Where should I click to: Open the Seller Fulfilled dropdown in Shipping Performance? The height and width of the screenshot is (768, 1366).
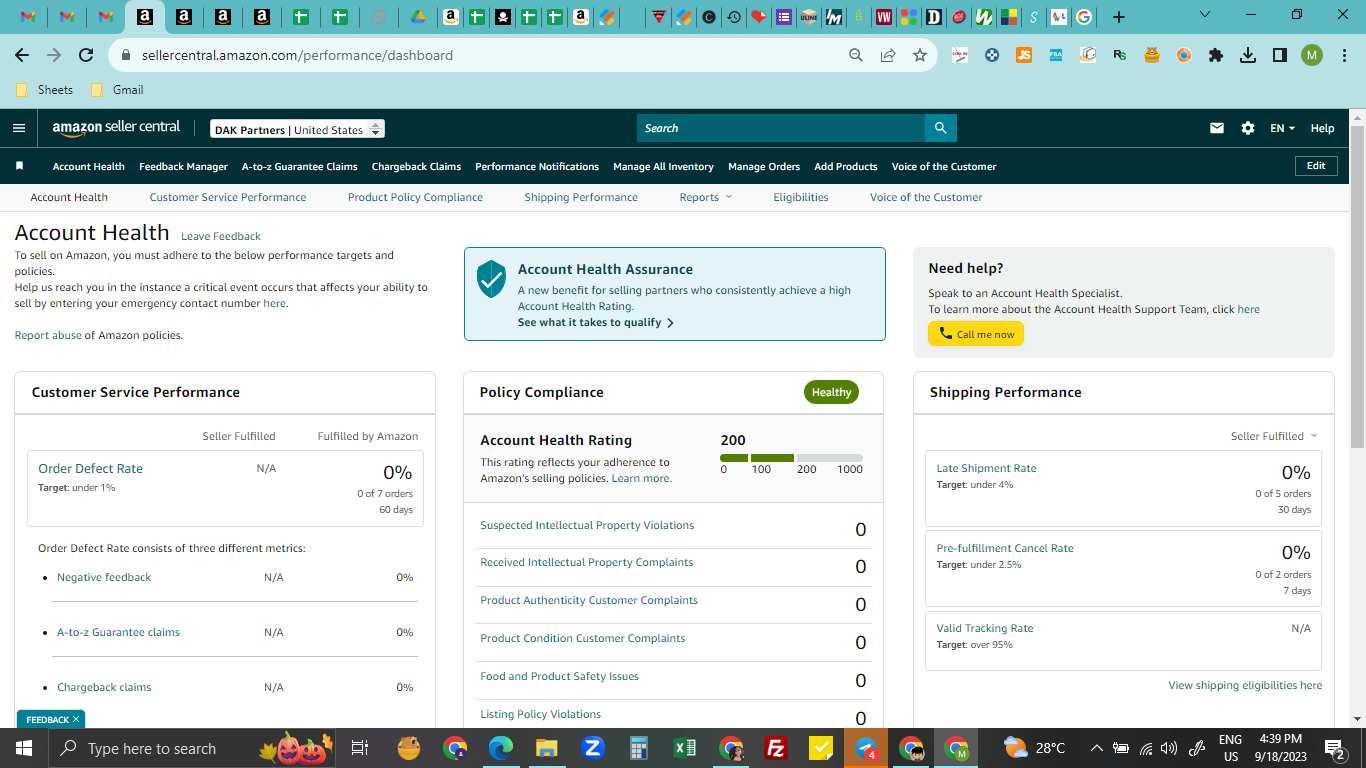pos(1274,436)
